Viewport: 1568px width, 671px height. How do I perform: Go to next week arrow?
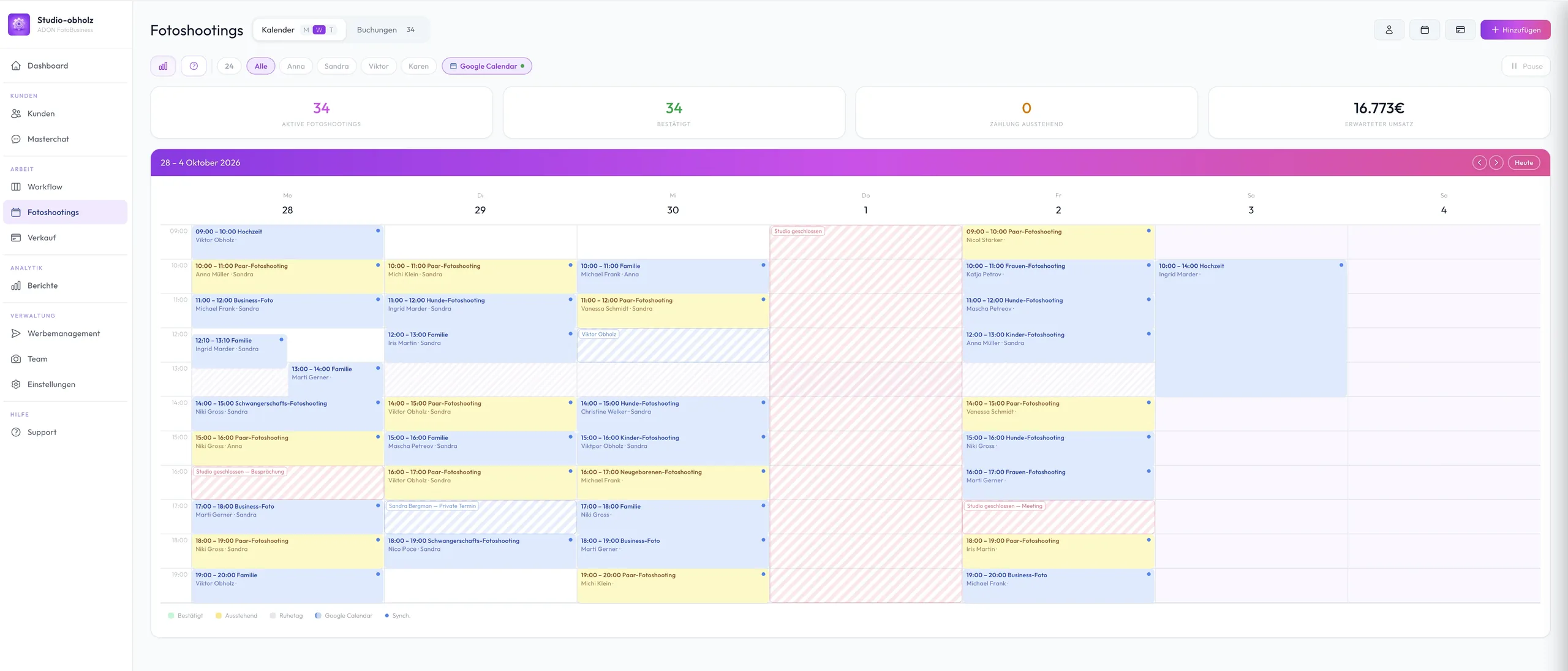tap(1496, 162)
